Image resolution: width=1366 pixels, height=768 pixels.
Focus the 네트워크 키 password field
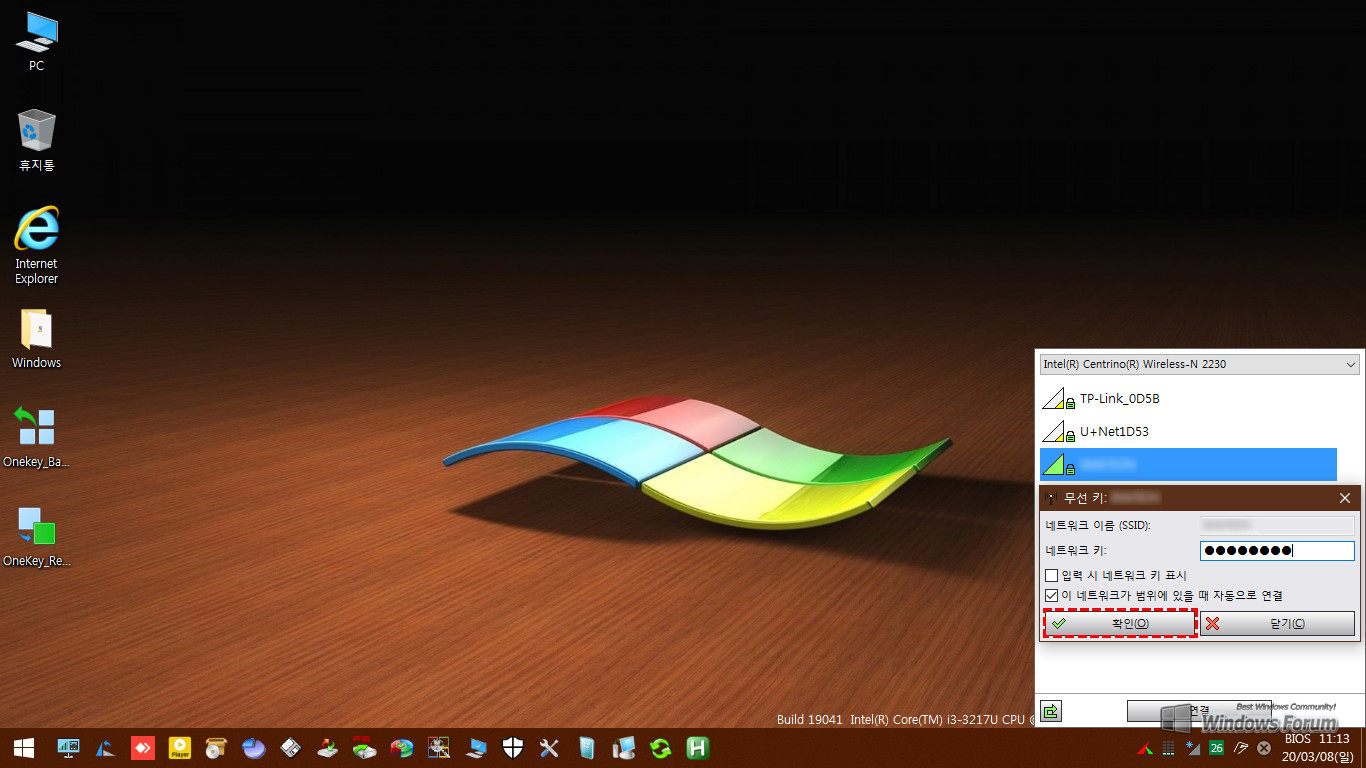pyautogui.click(x=1277, y=551)
